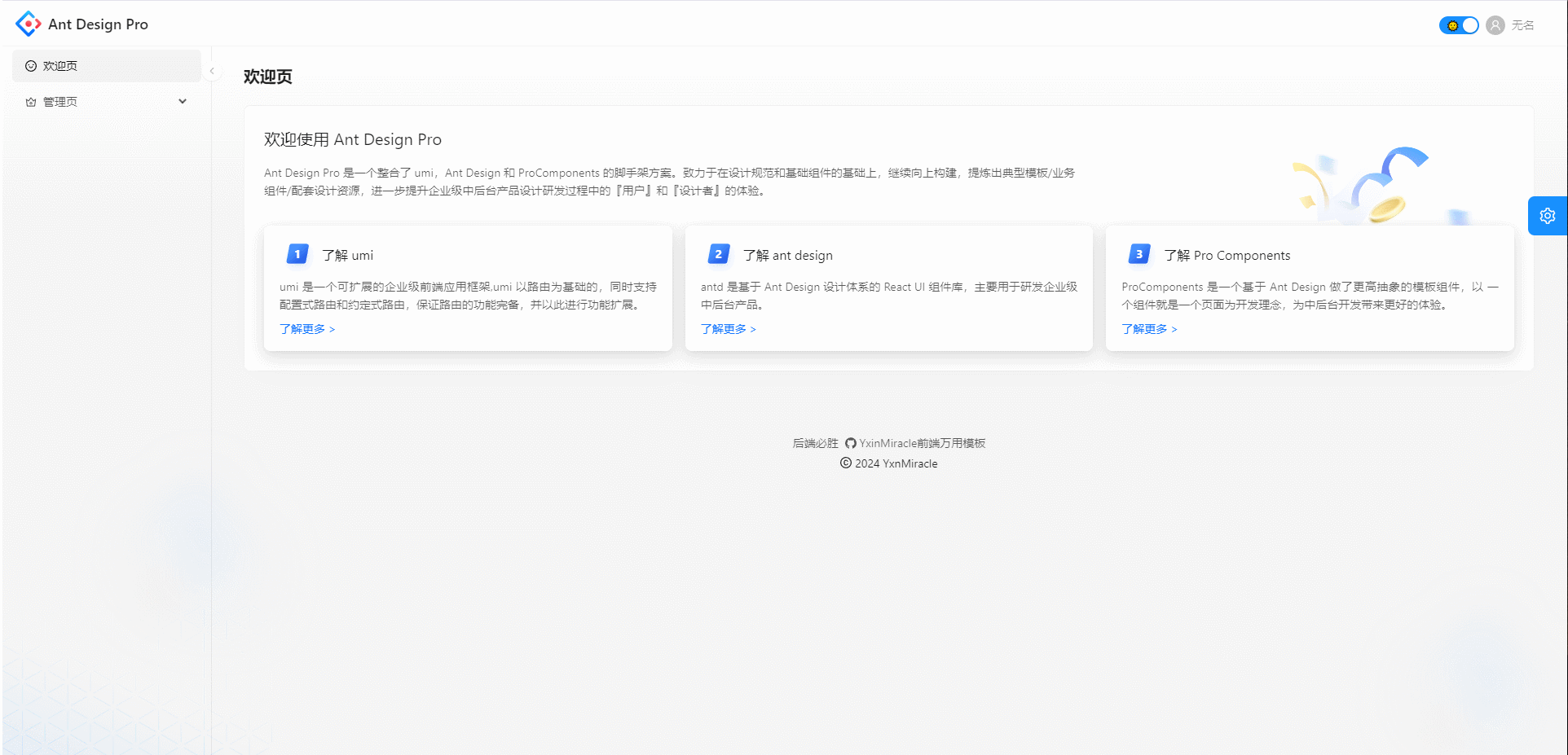Viewport: 1568px width, 755px height.
Task: Open the 后端必胜 footer link
Action: 815,443
